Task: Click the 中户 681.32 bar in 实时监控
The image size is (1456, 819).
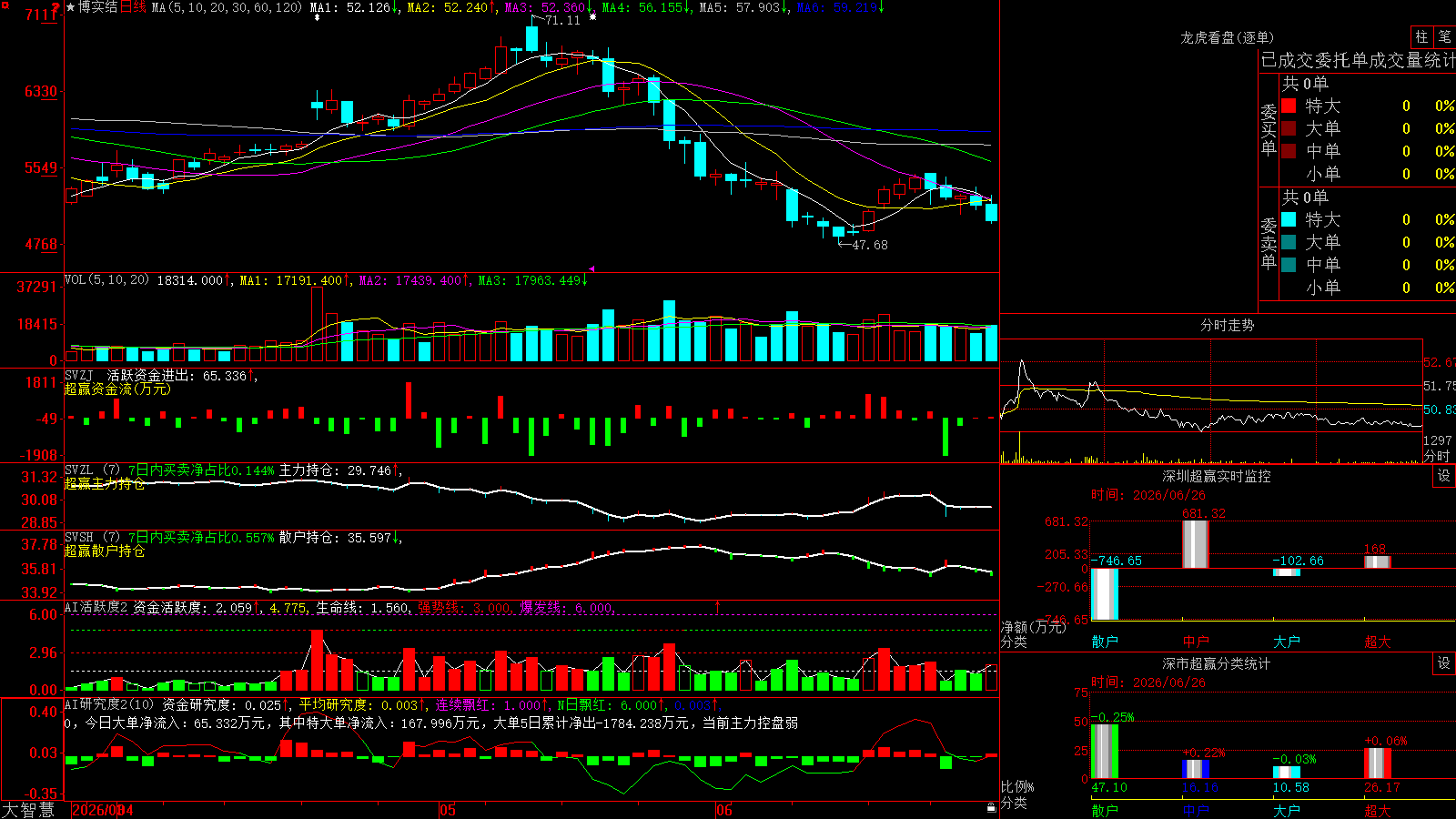Action: tap(1196, 544)
